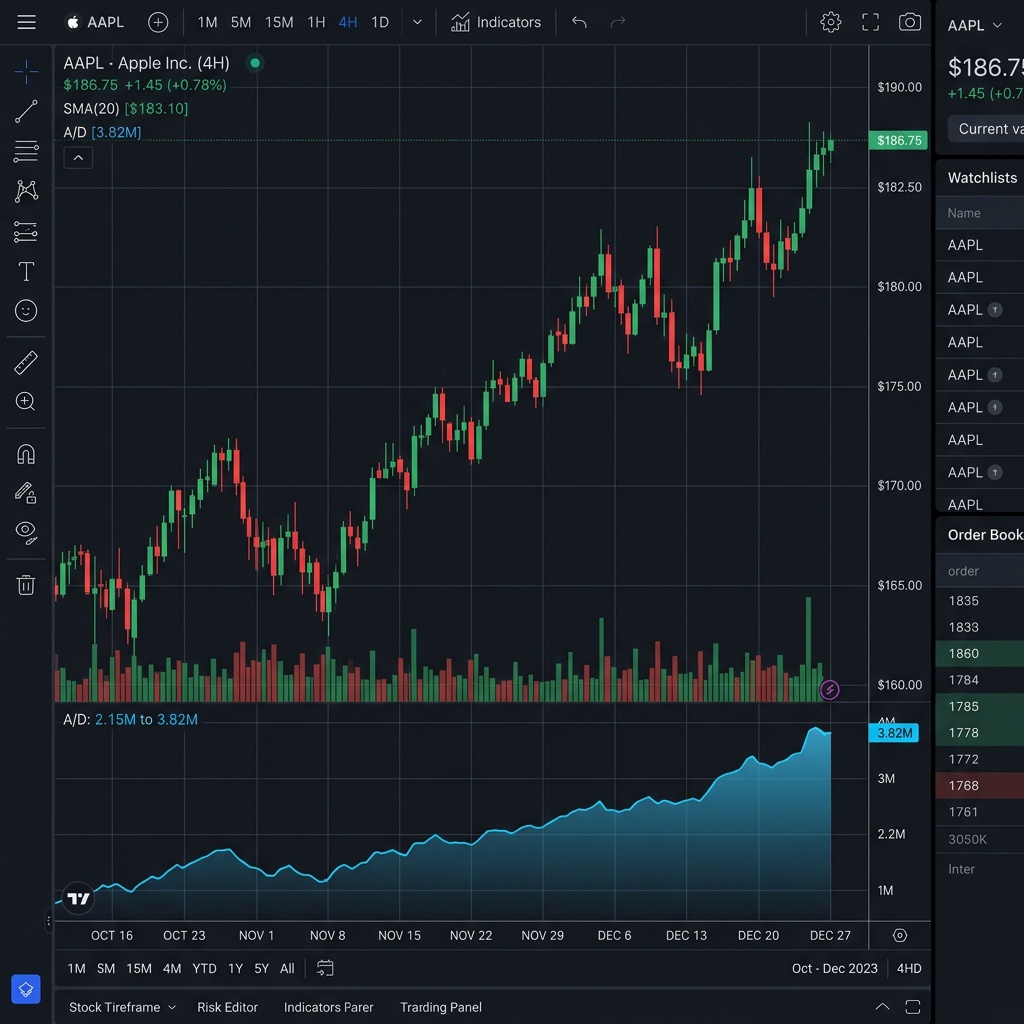Open the Stock Tireframe dropdown
The image size is (1024, 1024).
122,1007
